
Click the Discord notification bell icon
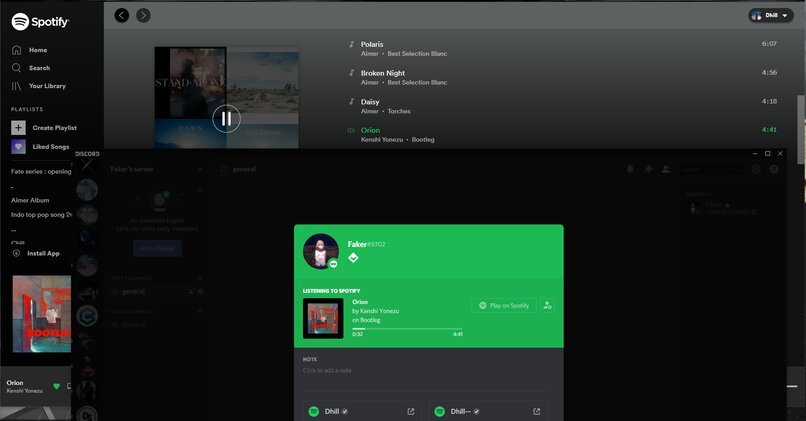click(630, 169)
